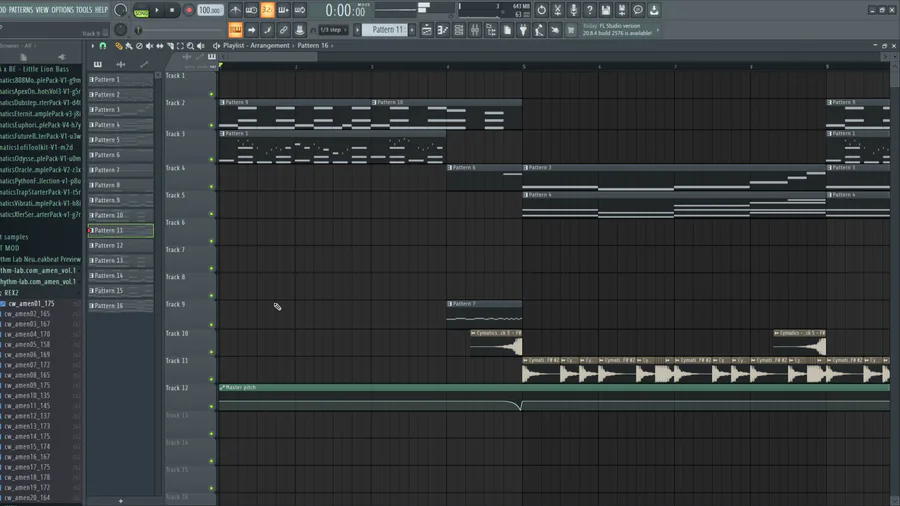Select the Paint brush tool in playlist
This screenshot has height=506, width=900.
coord(129,46)
